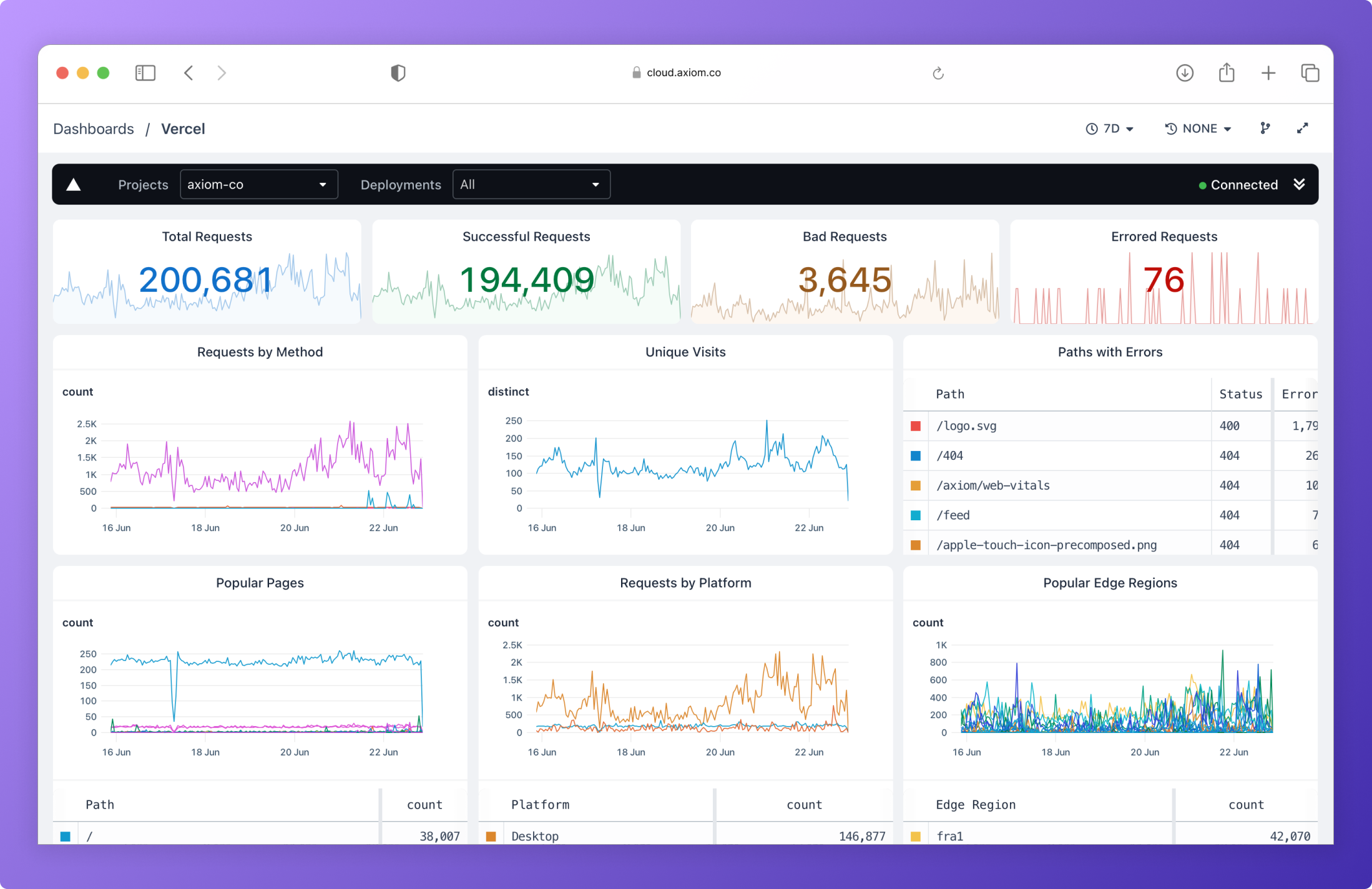Click the Dashboards breadcrumb link

pyautogui.click(x=93, y=129)
